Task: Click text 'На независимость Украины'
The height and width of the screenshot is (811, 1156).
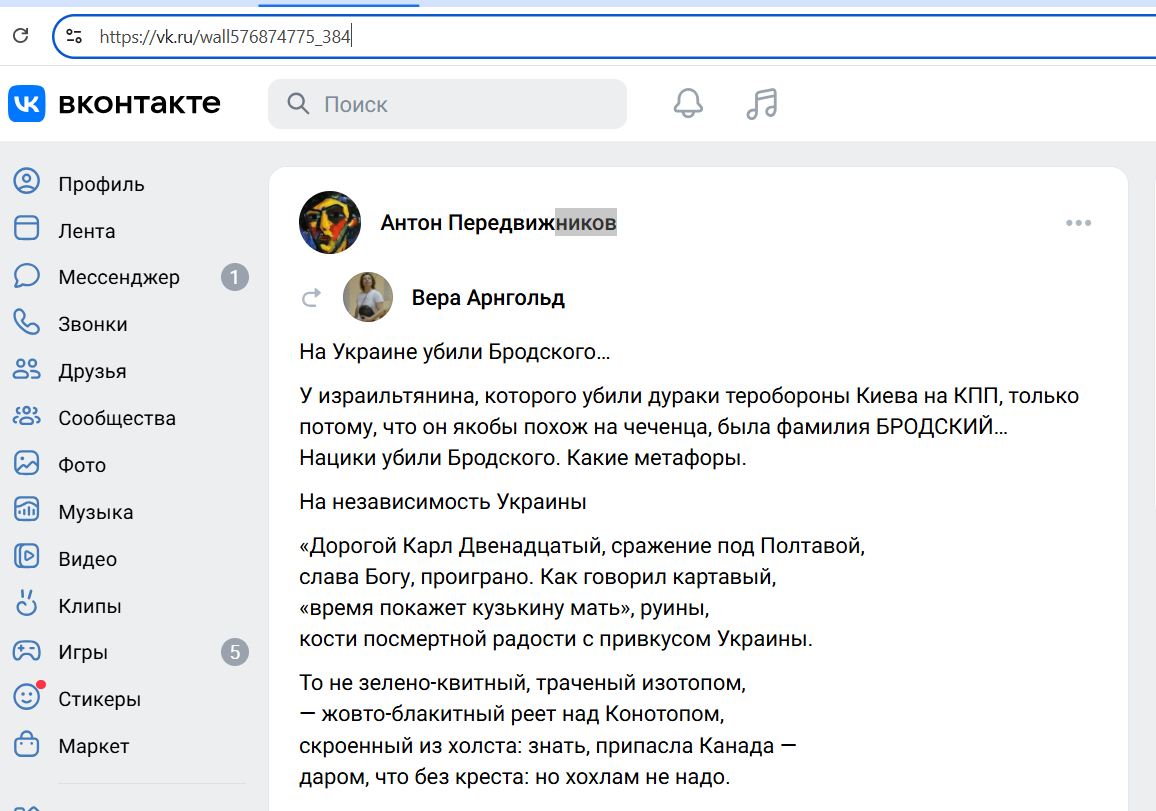Action: tap(442, 502)
